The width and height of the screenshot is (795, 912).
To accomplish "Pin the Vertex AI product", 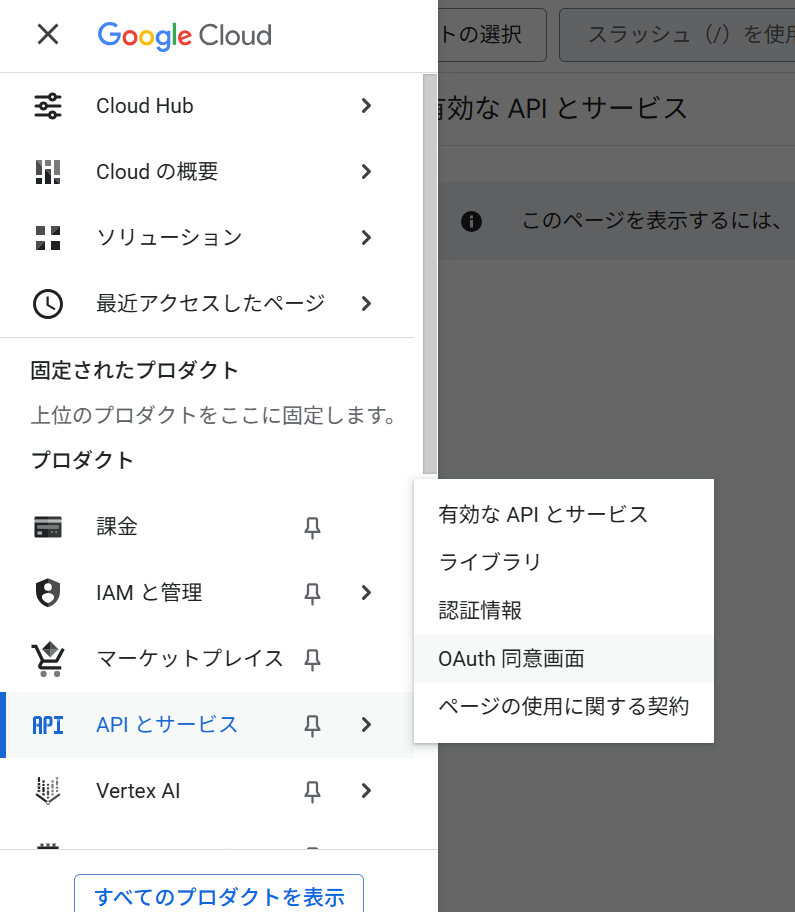I will (312, 791).
